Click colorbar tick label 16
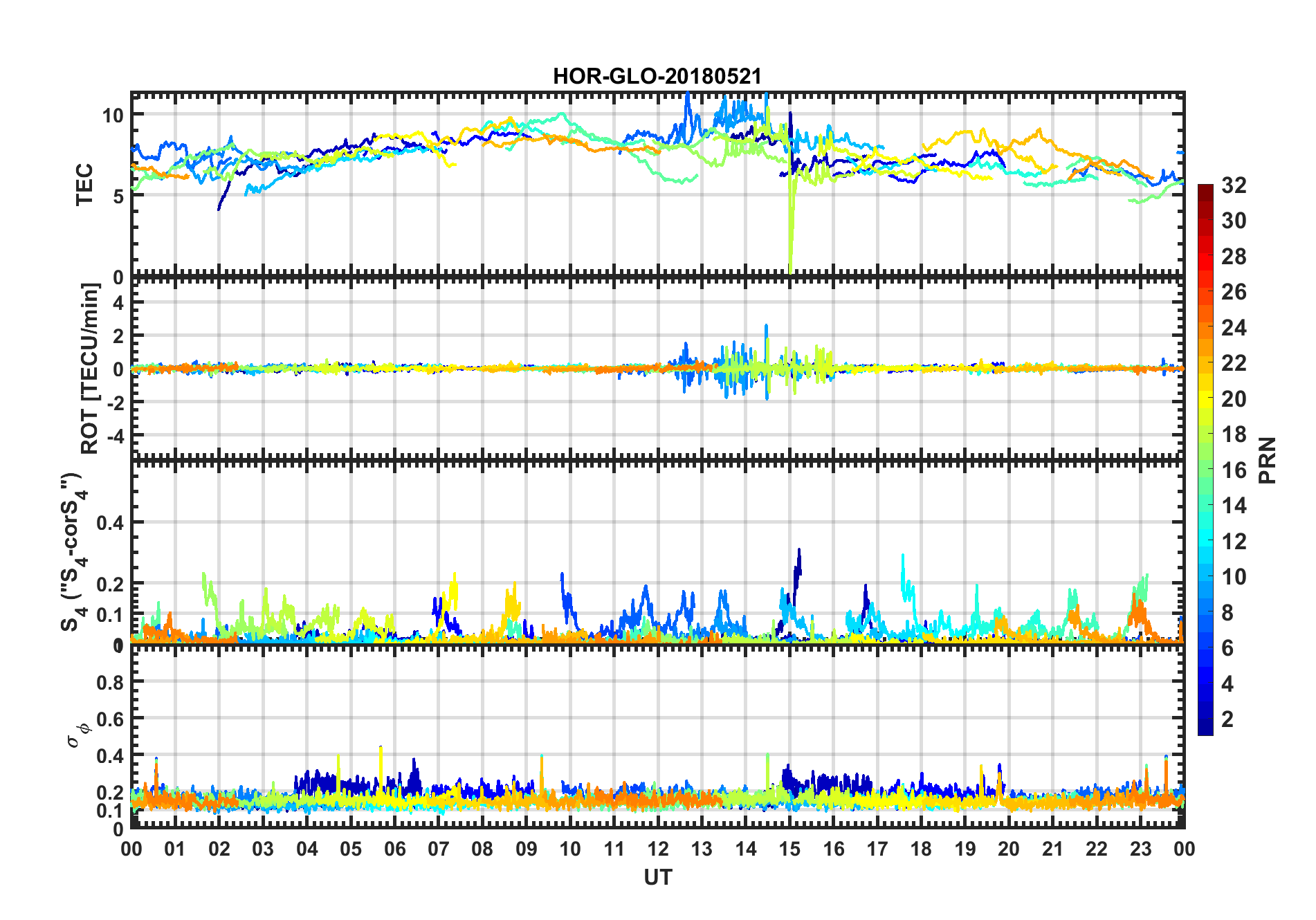The image size is (1316, 920). click(x=1234, y=470)
